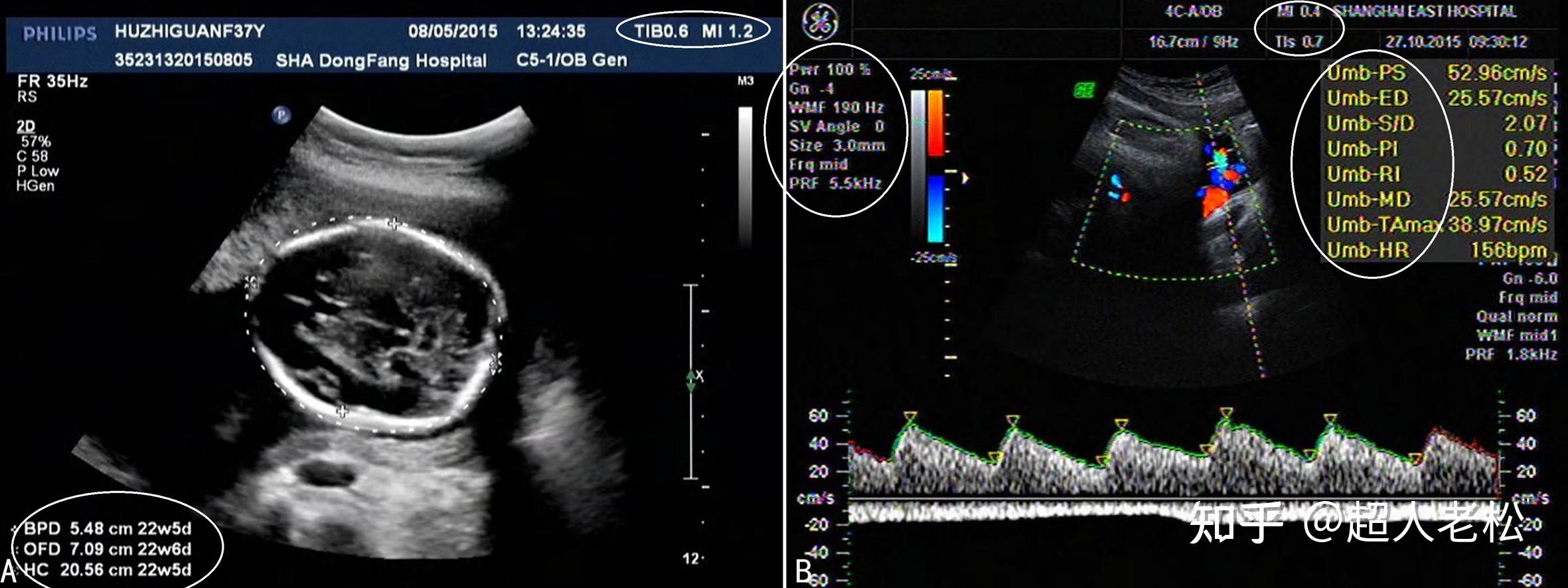
Task: Click the green GE probe orientation marker
Action: (x=1084, y=90)
